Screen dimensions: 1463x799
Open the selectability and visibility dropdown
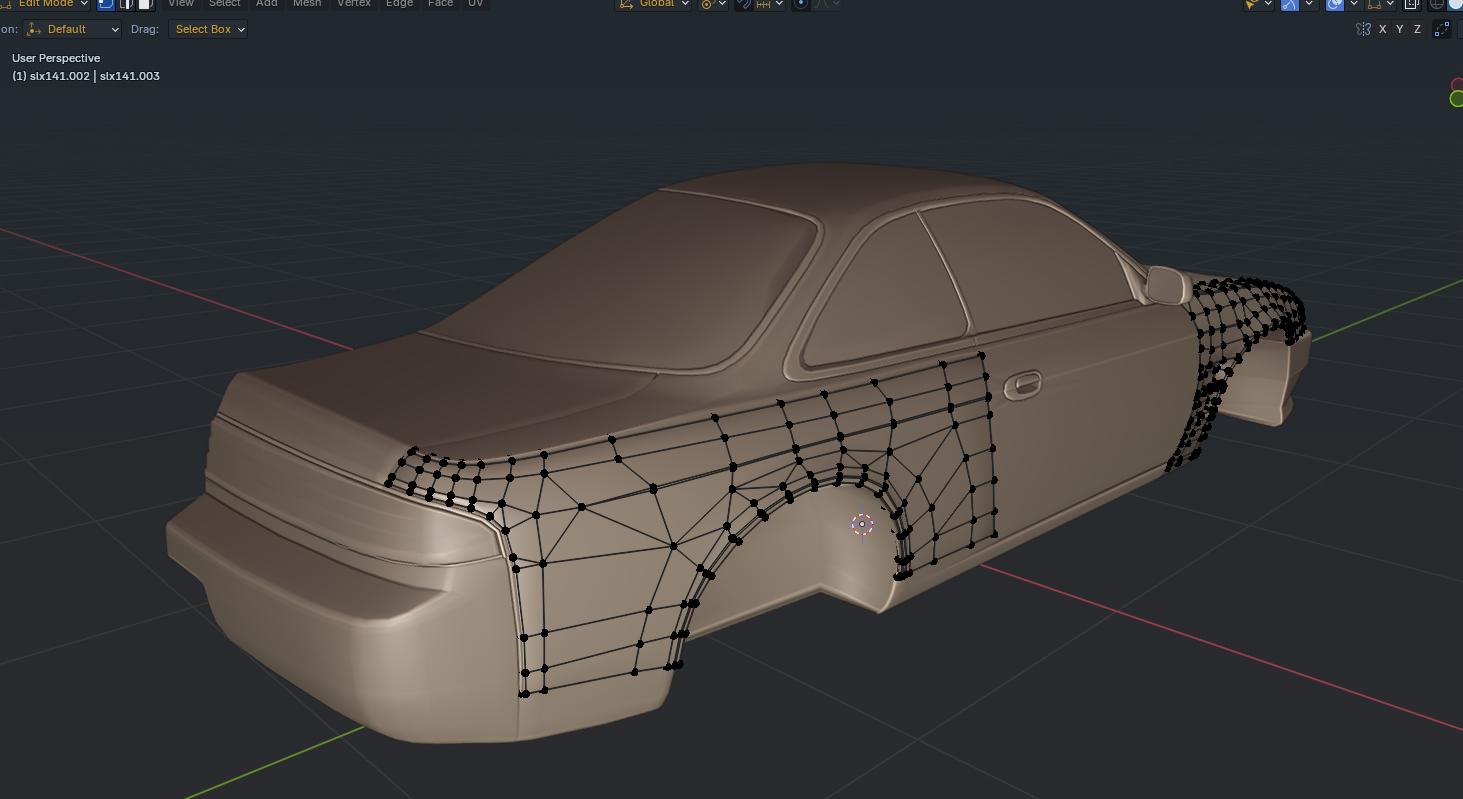click(x=1259, y=4)
